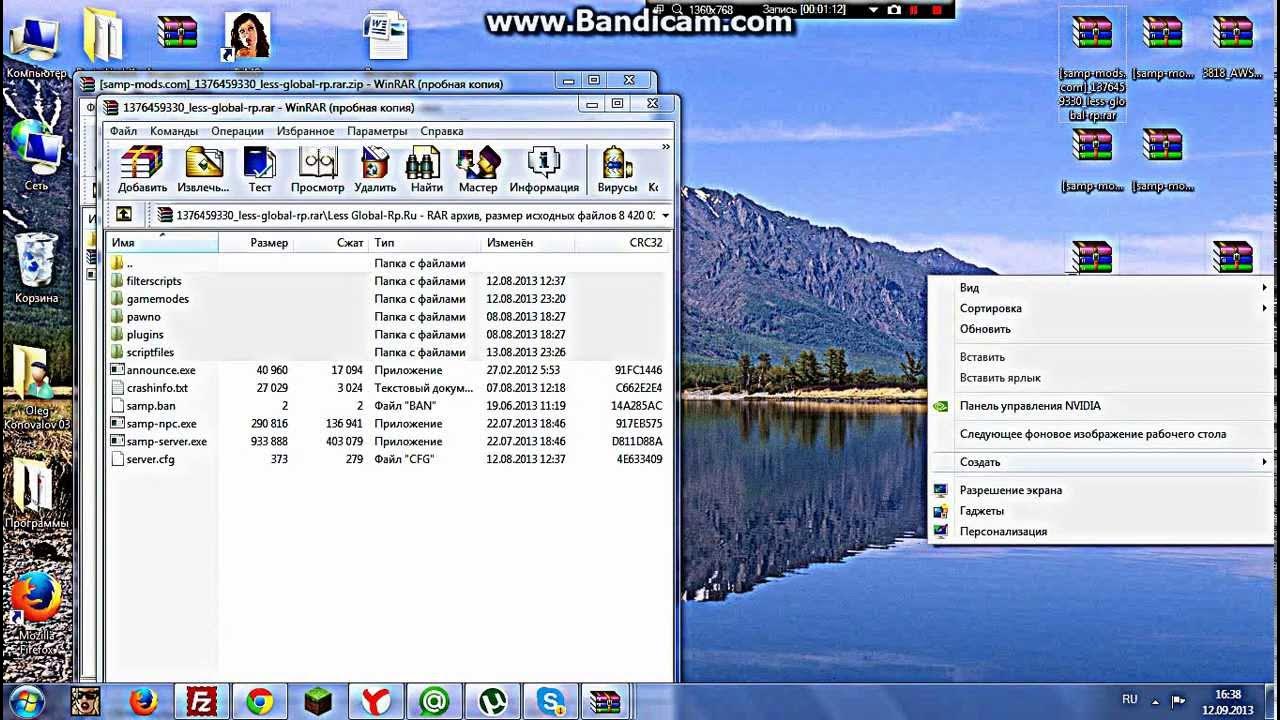Viewport: 1280px width, 720px height.
Task: Show hidden tray icons arrow
Action: click(x=1155, y=701)
